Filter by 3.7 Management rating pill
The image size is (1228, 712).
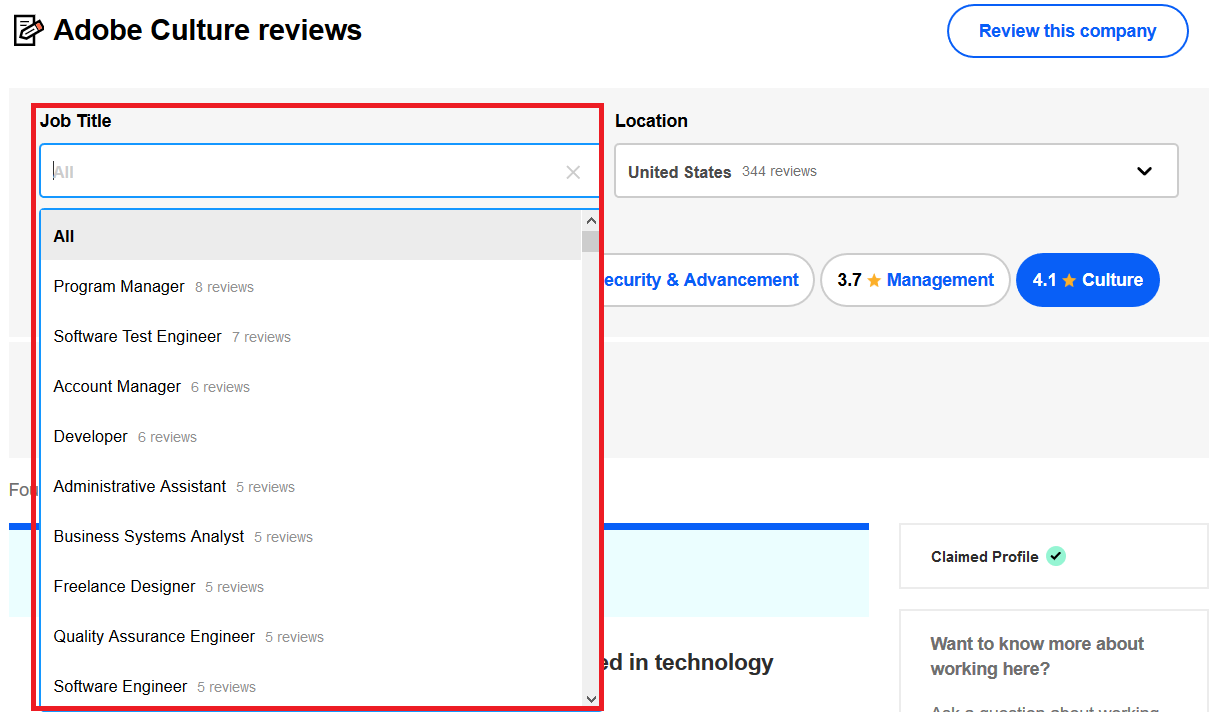point(915,280)
